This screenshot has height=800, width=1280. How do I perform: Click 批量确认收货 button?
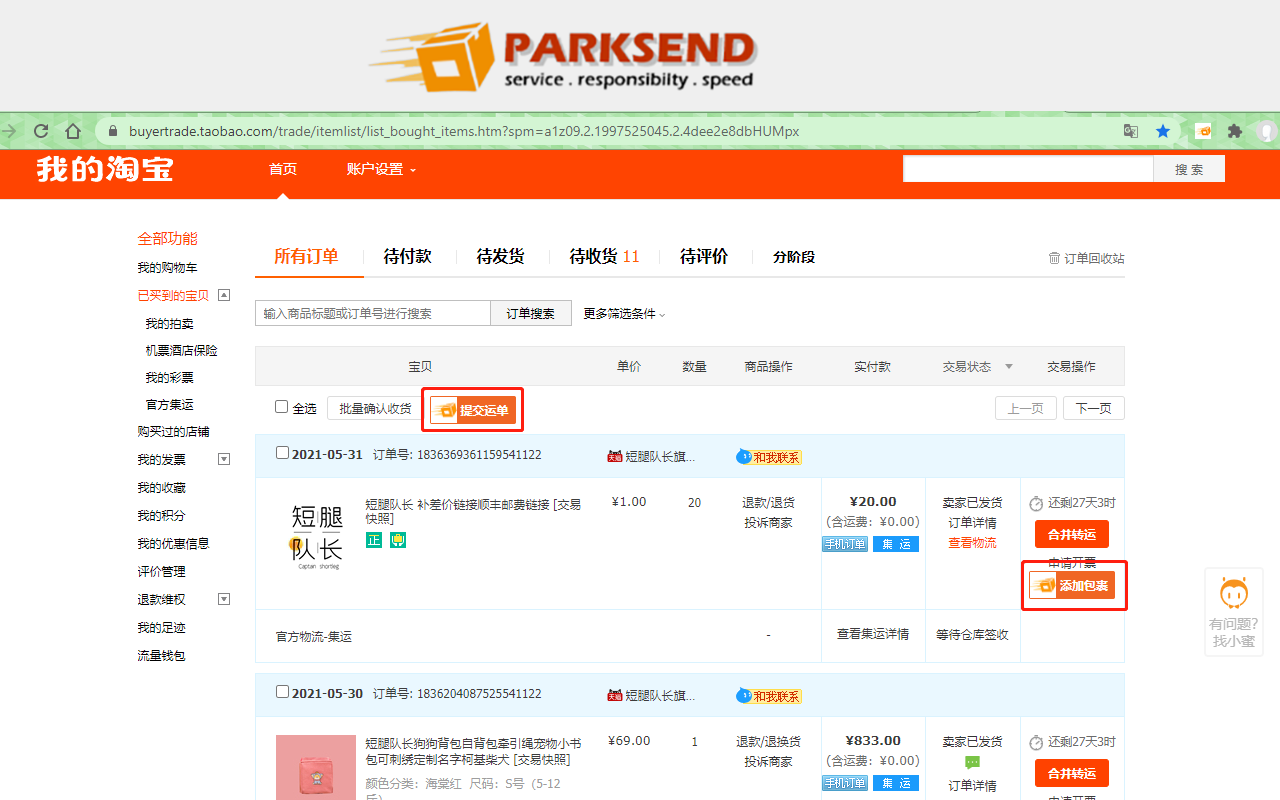tap(374, 408)
